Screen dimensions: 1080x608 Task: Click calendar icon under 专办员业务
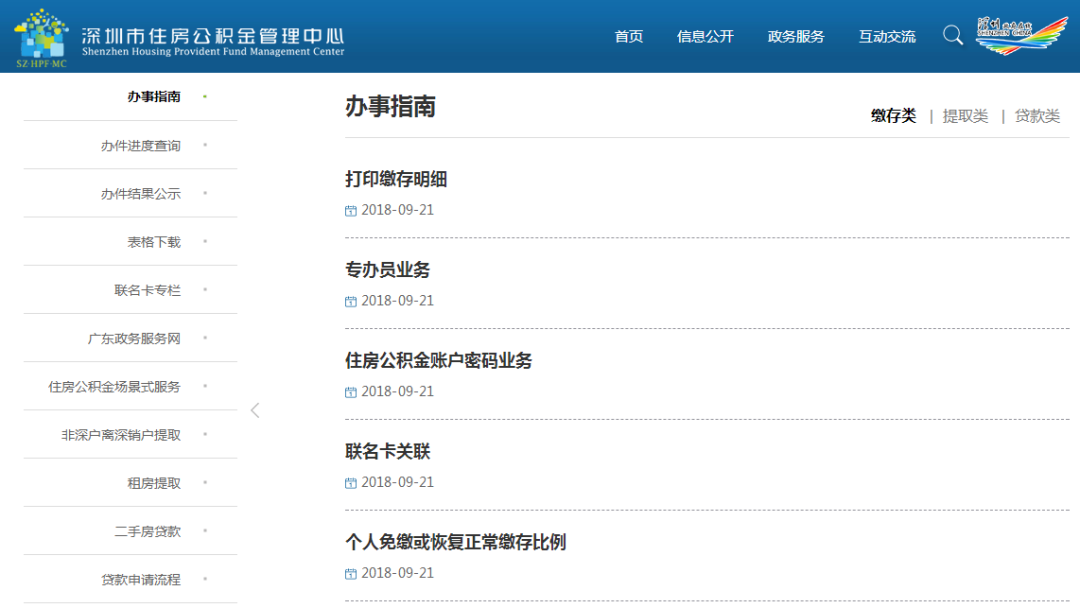(x=351, y=302)
